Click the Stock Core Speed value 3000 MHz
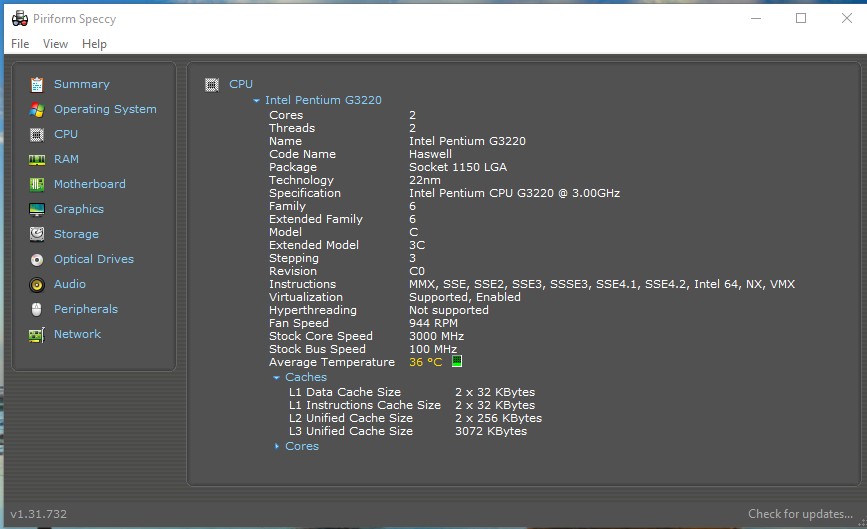The height and width of the screenshot is (529, 867). 436,336
